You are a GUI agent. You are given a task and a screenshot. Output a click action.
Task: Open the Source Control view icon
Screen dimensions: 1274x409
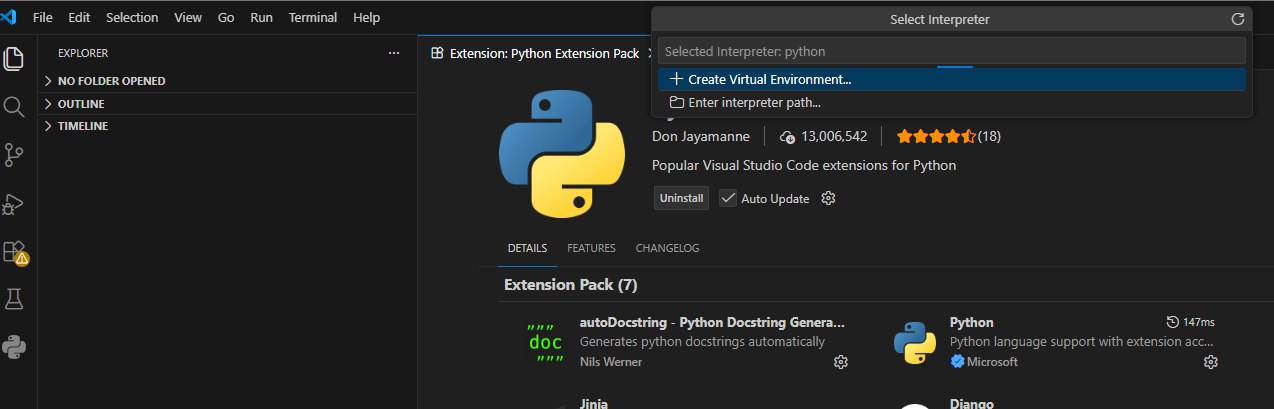14,155
